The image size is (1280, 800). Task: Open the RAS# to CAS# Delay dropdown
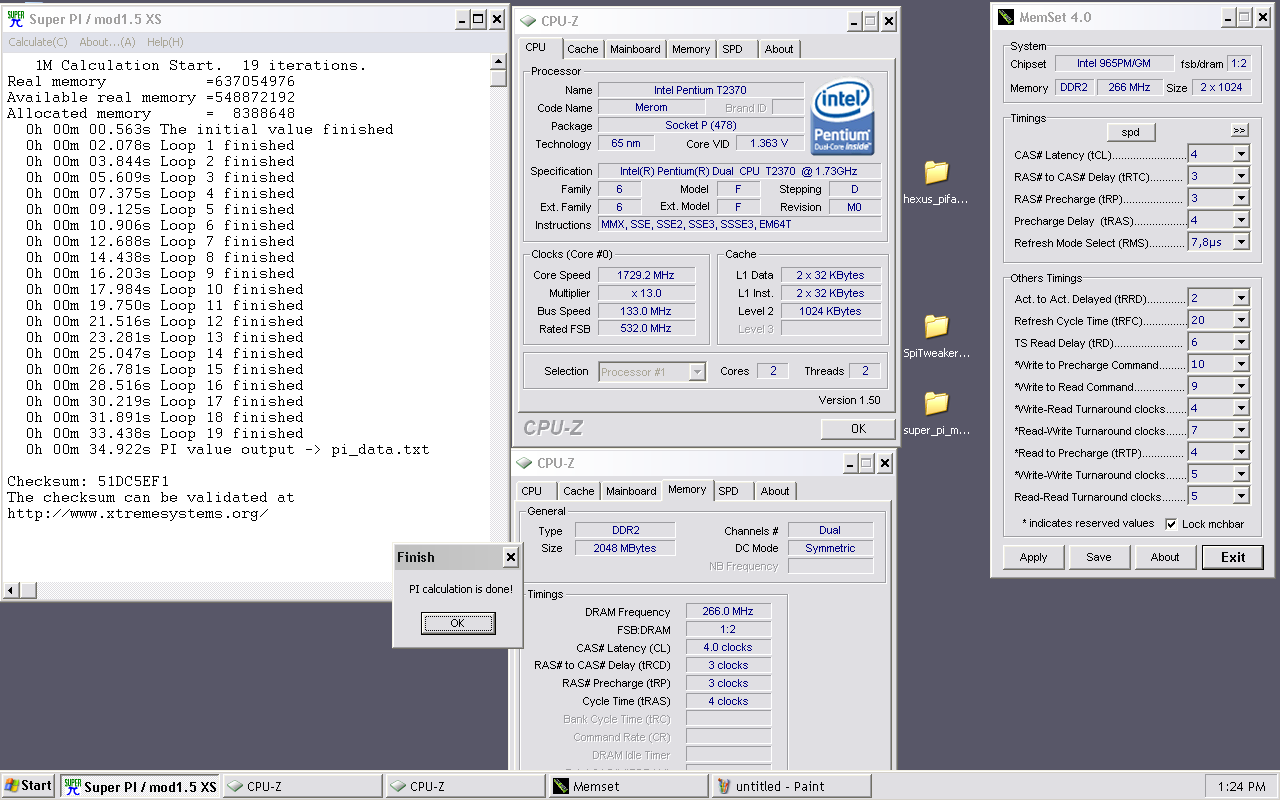1241,177
